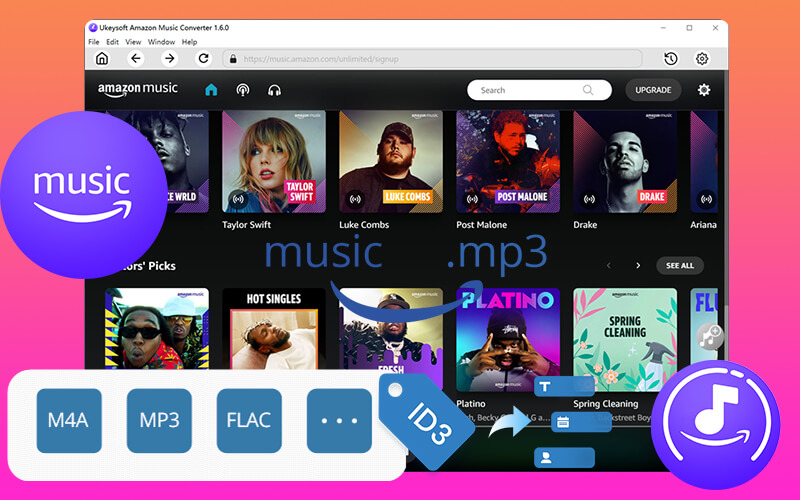
Task: Open the Help menu
Action: pos(189,42)
